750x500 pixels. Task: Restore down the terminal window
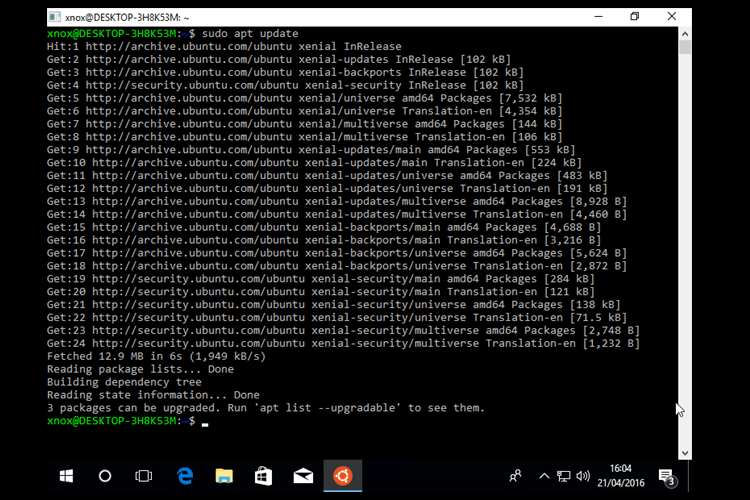(634, 17)
